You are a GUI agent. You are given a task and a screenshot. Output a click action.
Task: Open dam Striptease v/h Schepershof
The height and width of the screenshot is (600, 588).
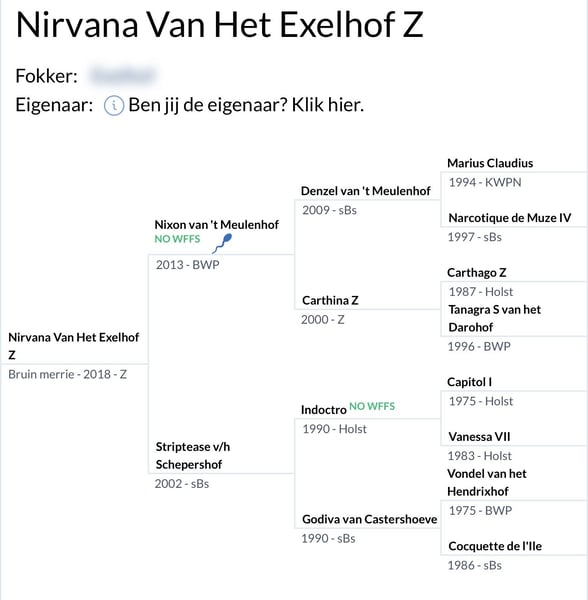click(193, 455)
